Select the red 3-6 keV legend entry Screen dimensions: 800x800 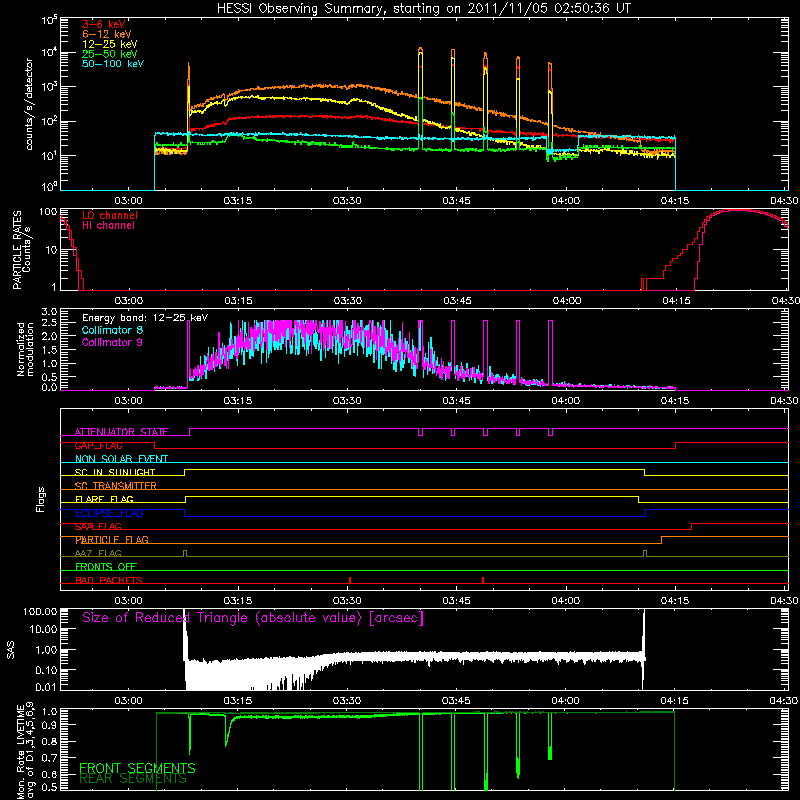(104, 24)
